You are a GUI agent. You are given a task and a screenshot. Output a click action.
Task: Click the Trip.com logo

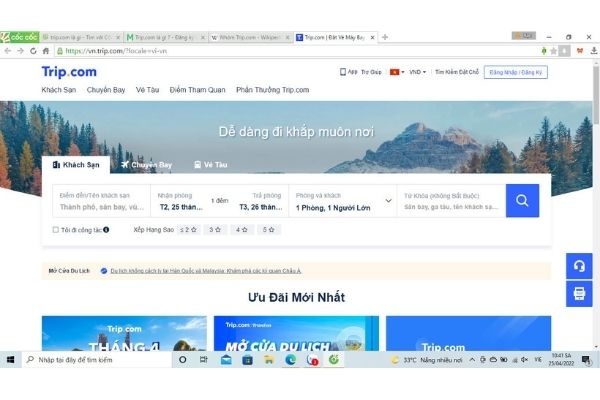pos(69,72)
